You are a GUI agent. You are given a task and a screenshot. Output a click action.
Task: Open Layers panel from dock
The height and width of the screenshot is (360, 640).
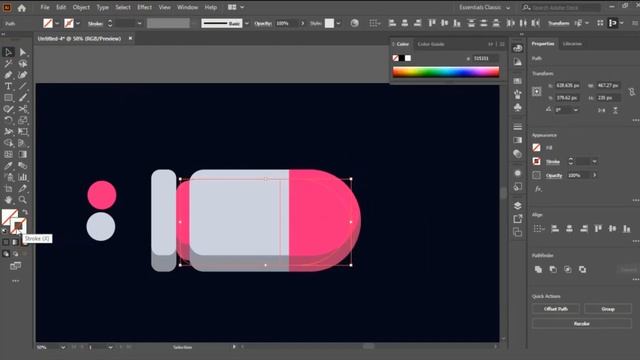(x=518, y=205)
